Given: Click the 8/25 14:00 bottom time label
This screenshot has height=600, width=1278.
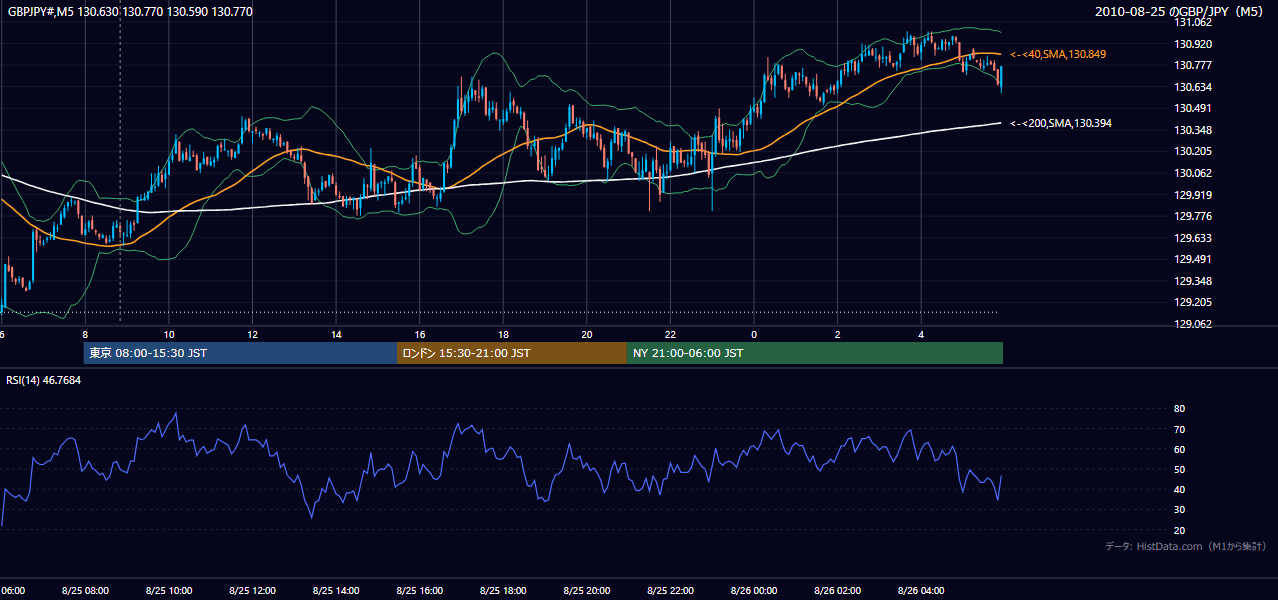Looking at the screenshot, I should coord(336,590).
